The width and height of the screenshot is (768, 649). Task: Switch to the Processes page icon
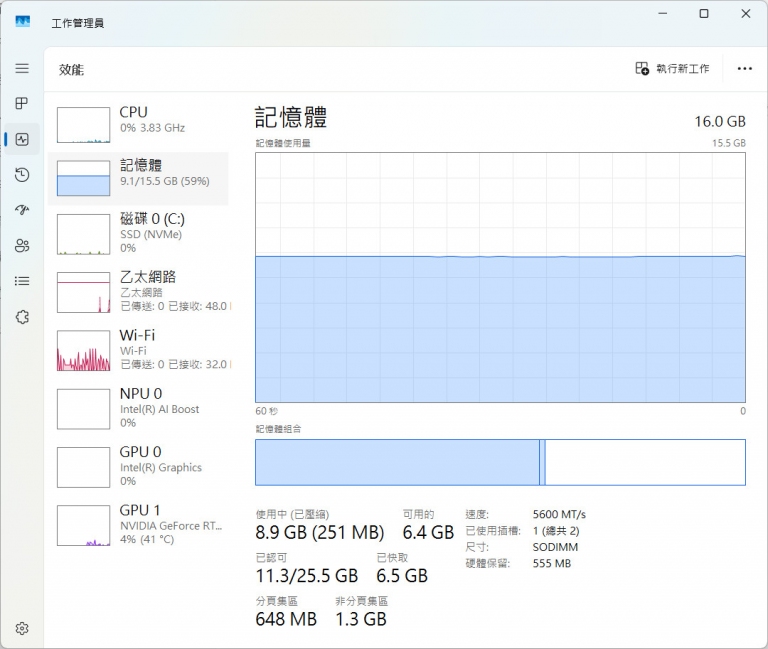click(22, 104)
